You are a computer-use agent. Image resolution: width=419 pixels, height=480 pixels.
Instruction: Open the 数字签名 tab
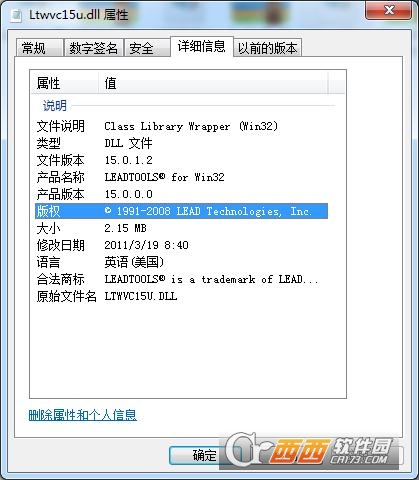(x=93, y=48)
